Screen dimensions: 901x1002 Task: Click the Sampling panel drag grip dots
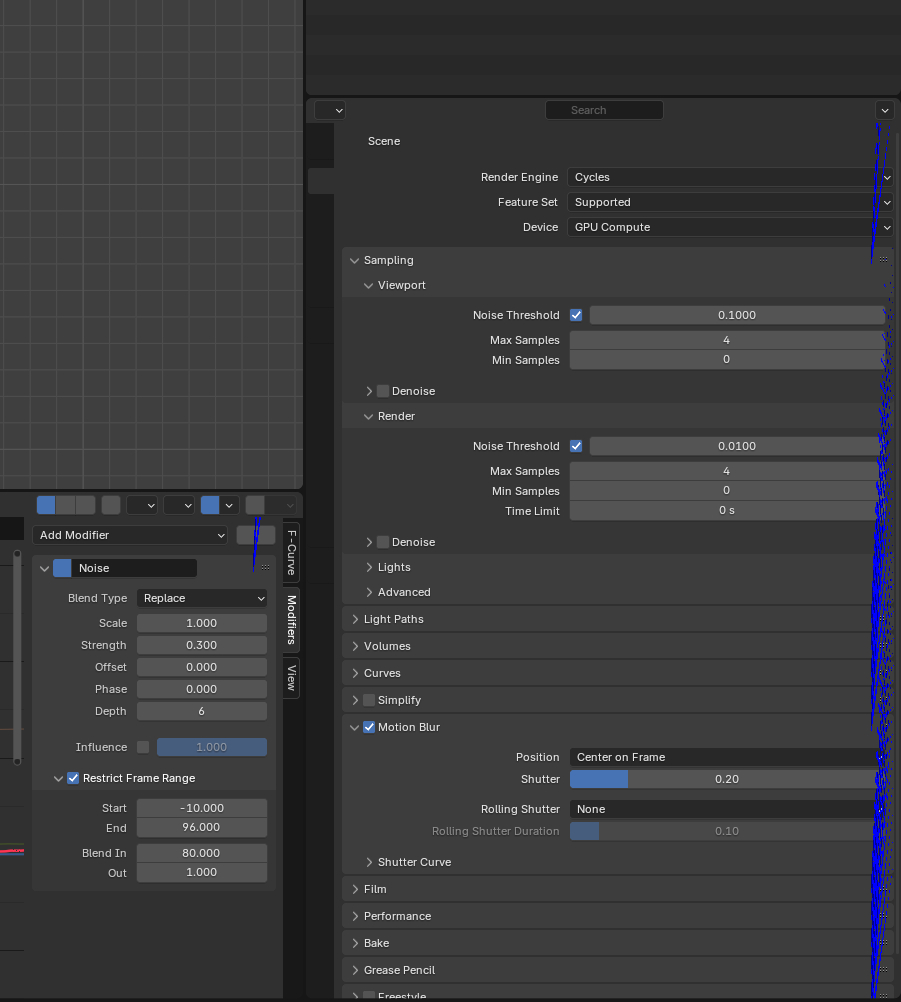tap(883, 260)
